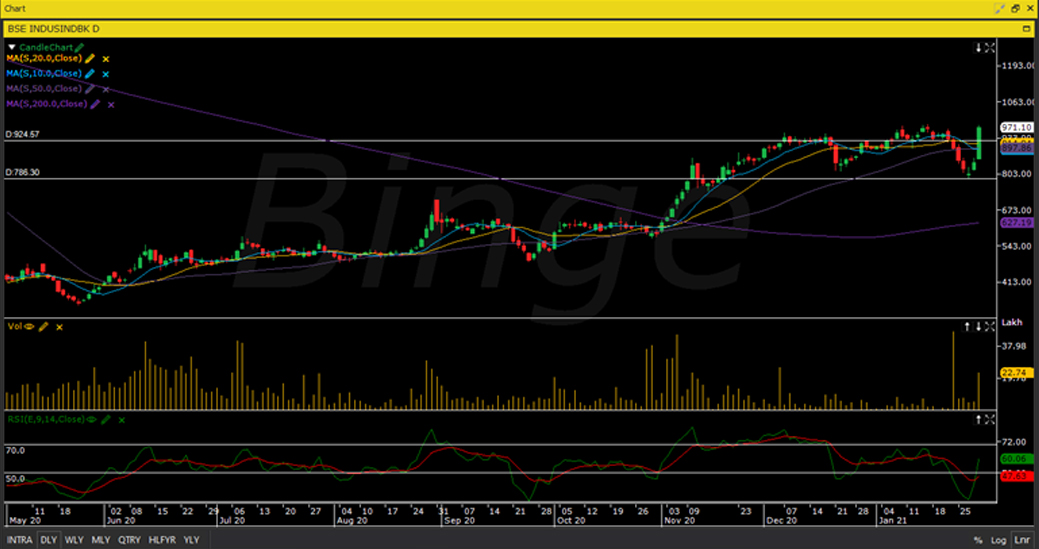The width and height of the screenshot is (1039, 549).
Task: Click the MA(S,10.0,Close) legend label
Action: tap(44, 74)
